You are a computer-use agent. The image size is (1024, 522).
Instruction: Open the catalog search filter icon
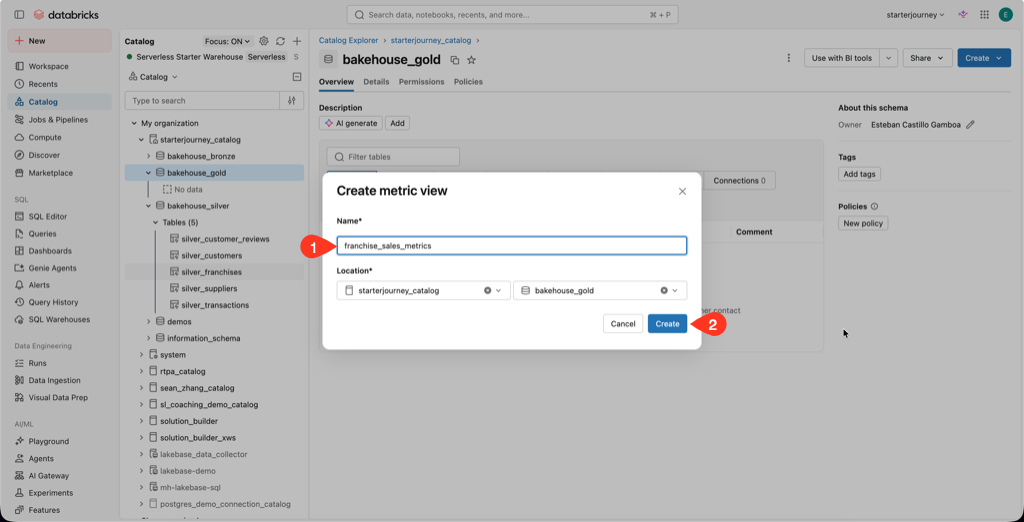pos(292,101)
